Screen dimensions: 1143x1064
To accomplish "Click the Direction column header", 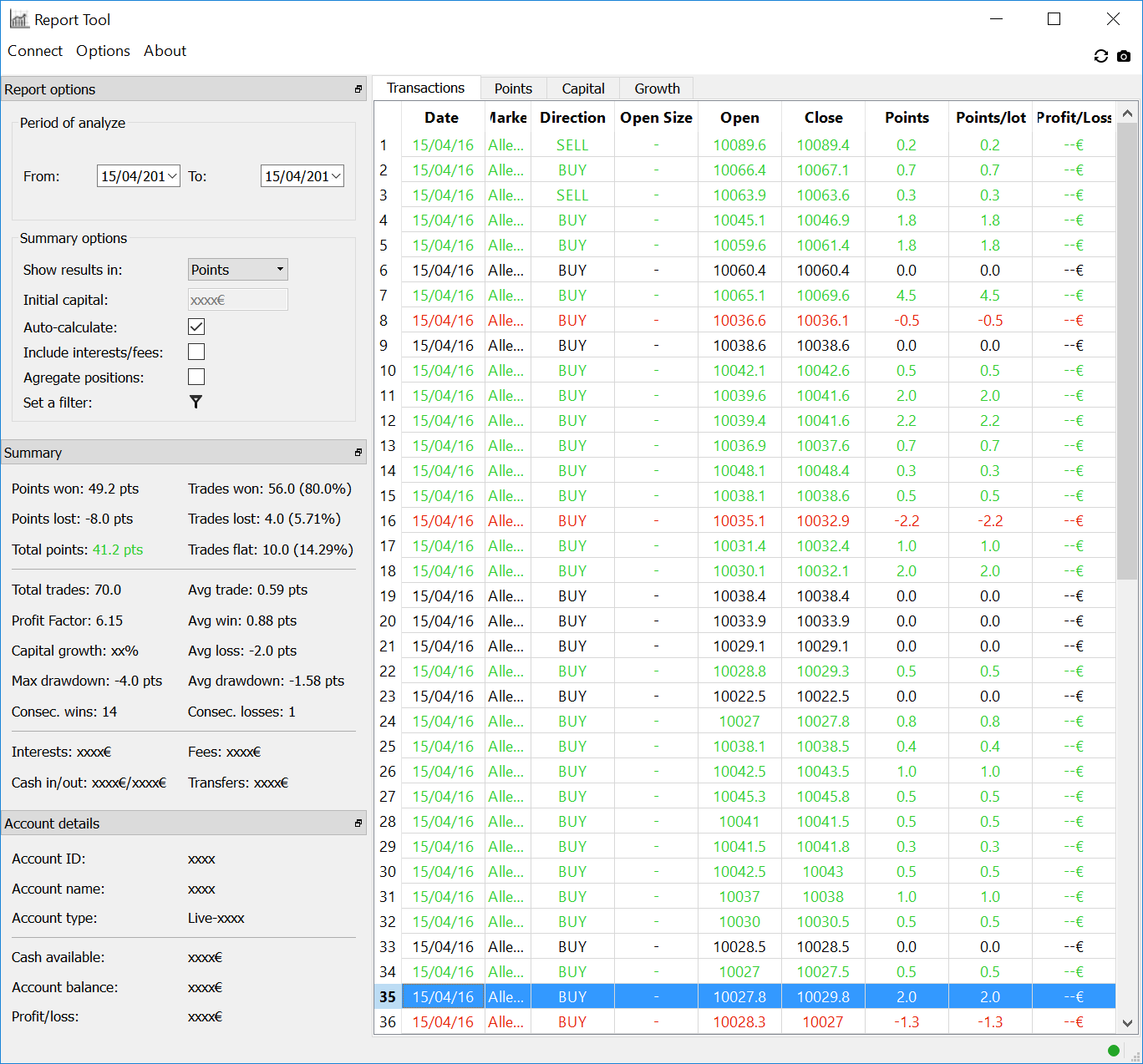I will (x=572, y=118).
